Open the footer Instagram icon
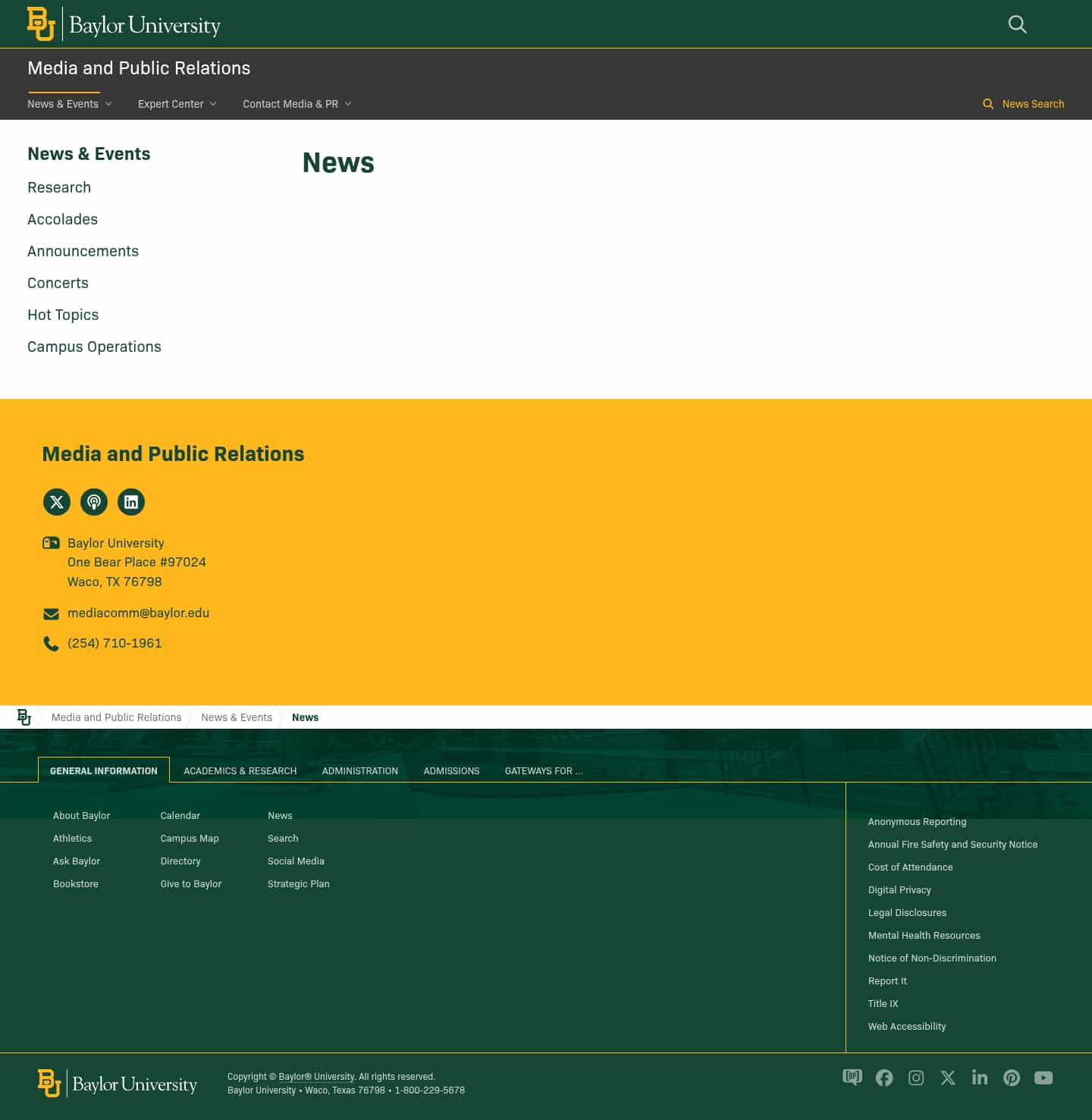This screenshot has width=1092, height=1120. (916, 1078)
